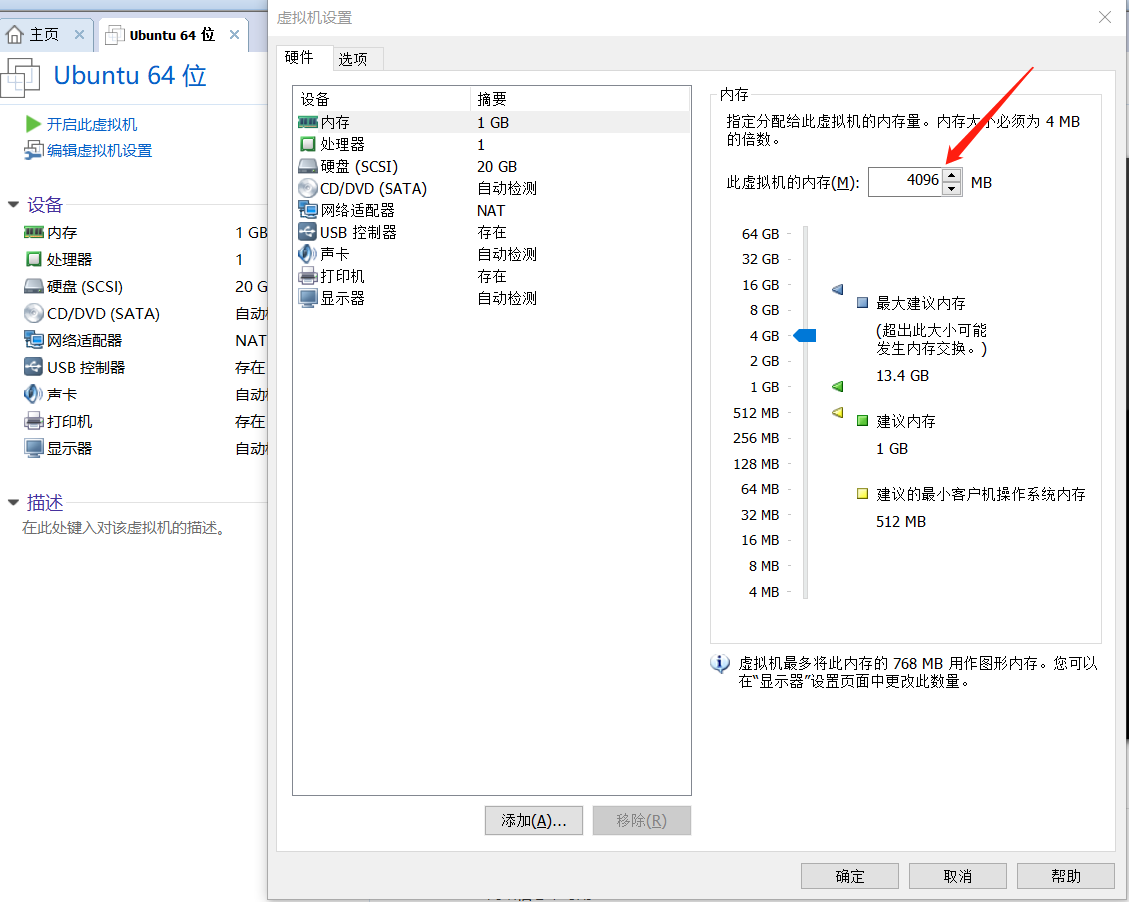This screenshot has width=1129, height=902.
Task: Click the CD/DVD (SATA) disc icon in dialog
Action: pos(307,188)
